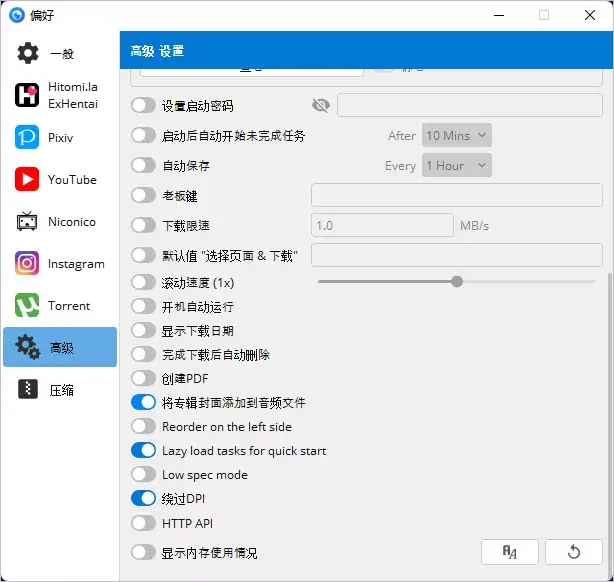Image resolution: width=614 pixels, height=582 pixels.
Task: Expand the 10 Mins dropdown
Action: pos(457,136)
